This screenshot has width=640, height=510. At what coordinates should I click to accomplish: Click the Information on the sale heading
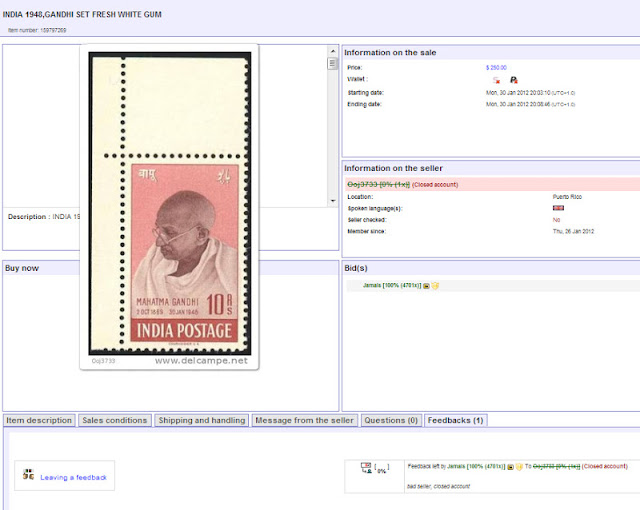(390, 53)
